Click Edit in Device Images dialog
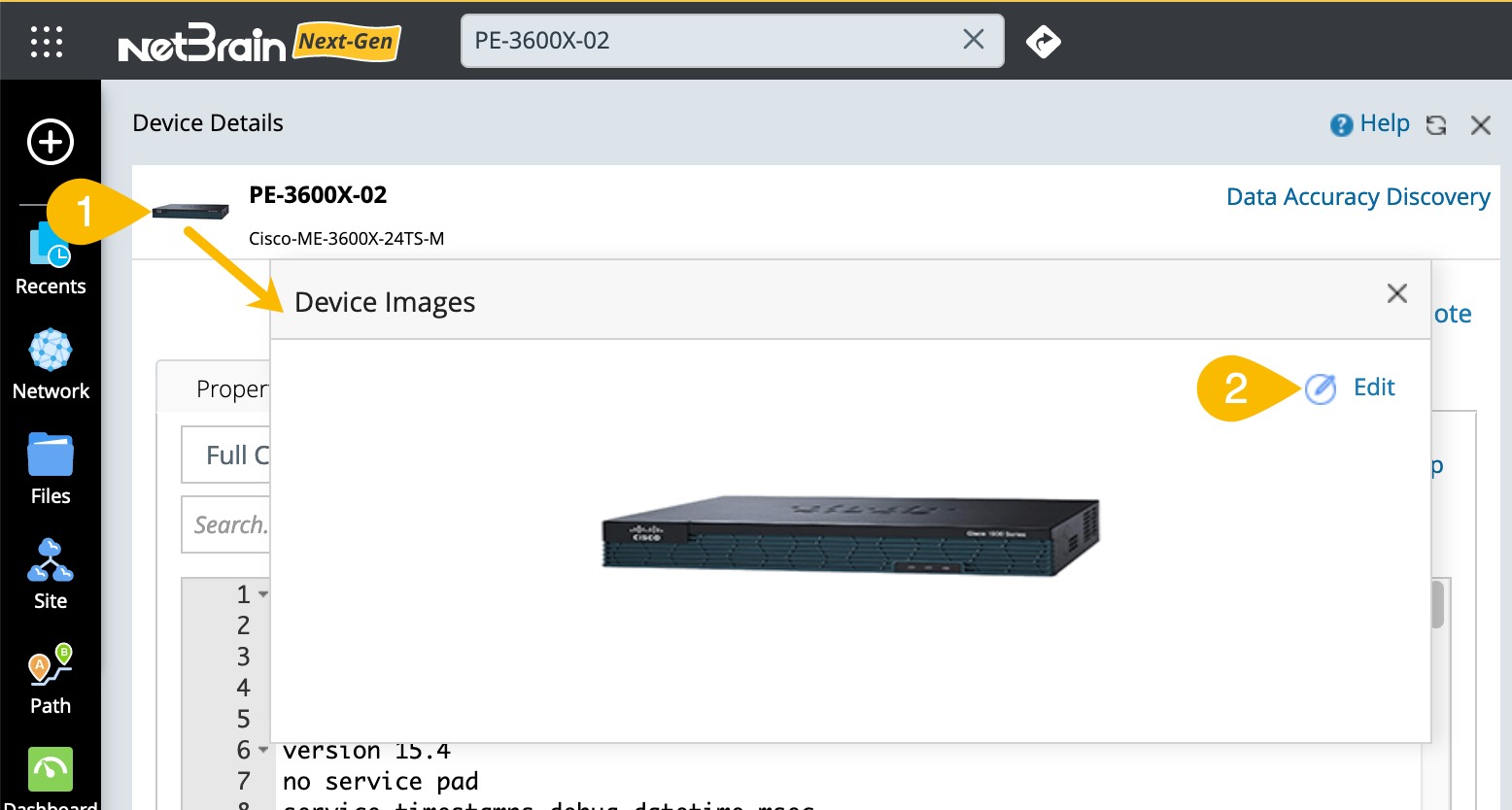Screen dimensions: 1512x810 [x=1350, y=388]
